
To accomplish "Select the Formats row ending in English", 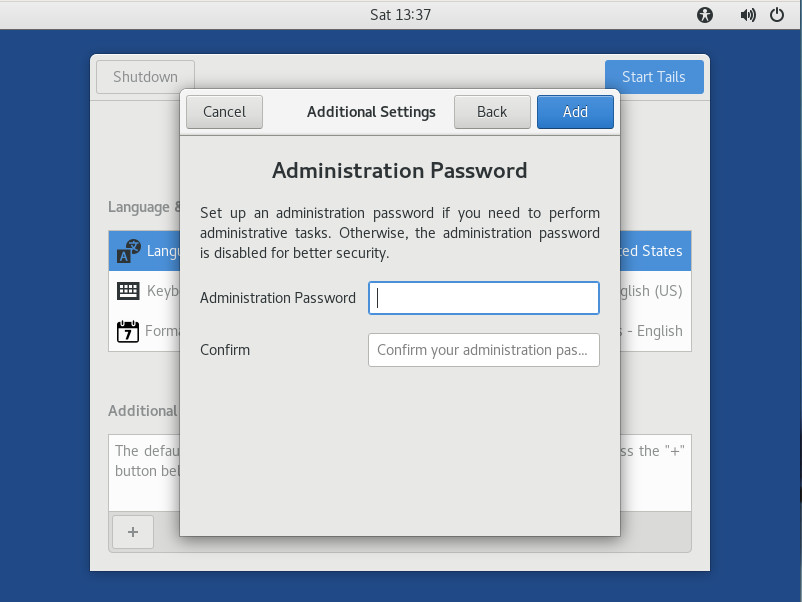I will [655, 331].
